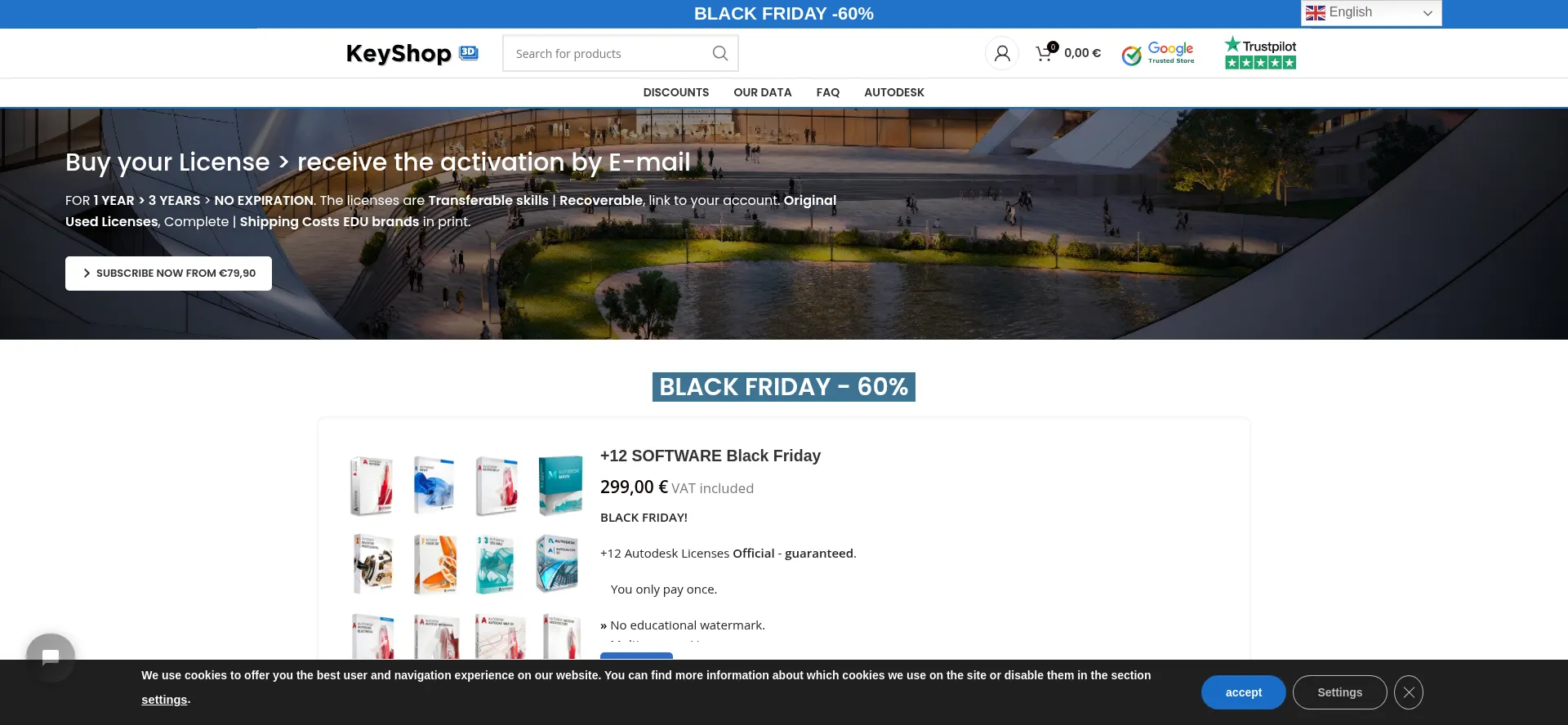Follow the settings link in cookie text

click(164, 700)
